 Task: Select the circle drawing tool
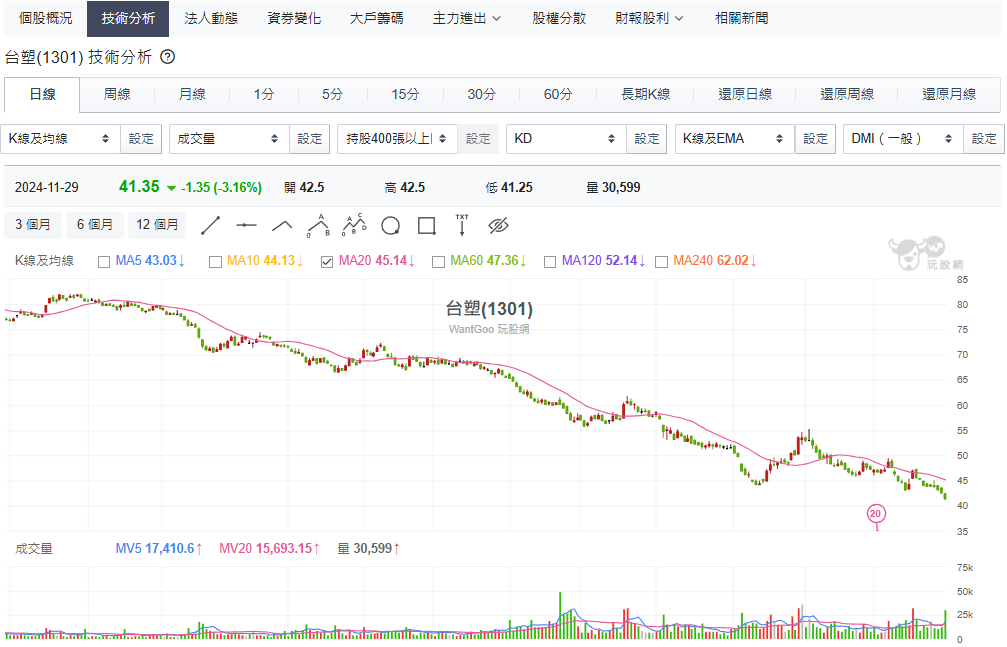390,225
